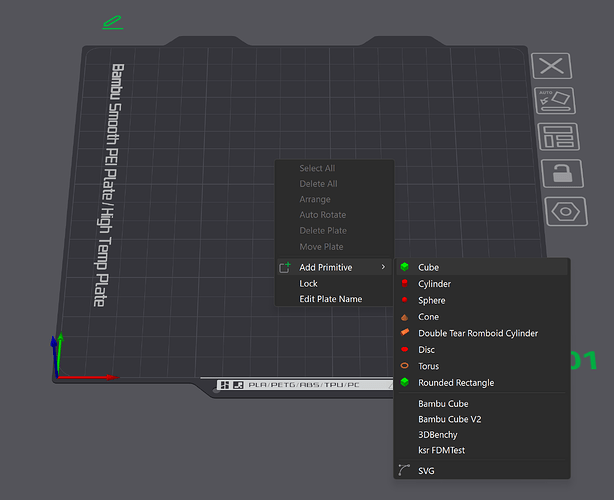Image resolution: width=614 pixels, height=500 pixels.
Task: Click the orange ring icon beside Torus
Action: tap(405, 366)
